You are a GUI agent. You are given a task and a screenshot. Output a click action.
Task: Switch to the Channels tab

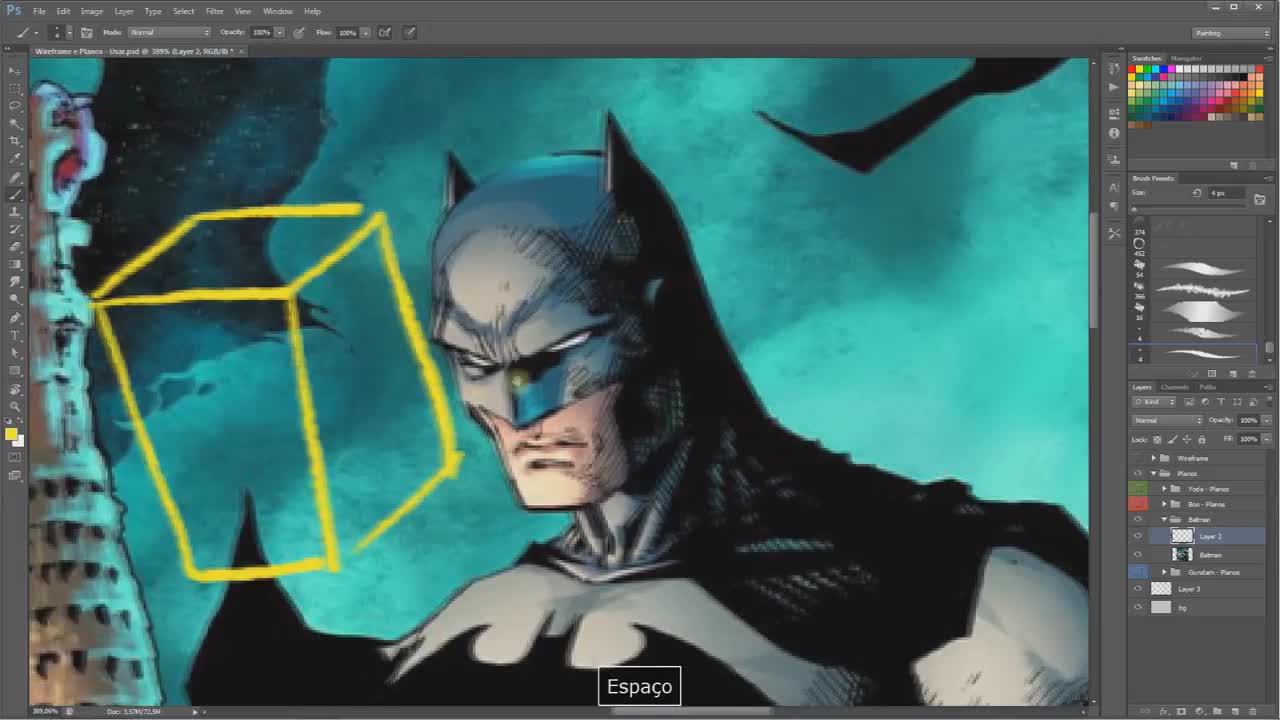click(1175, 387)
